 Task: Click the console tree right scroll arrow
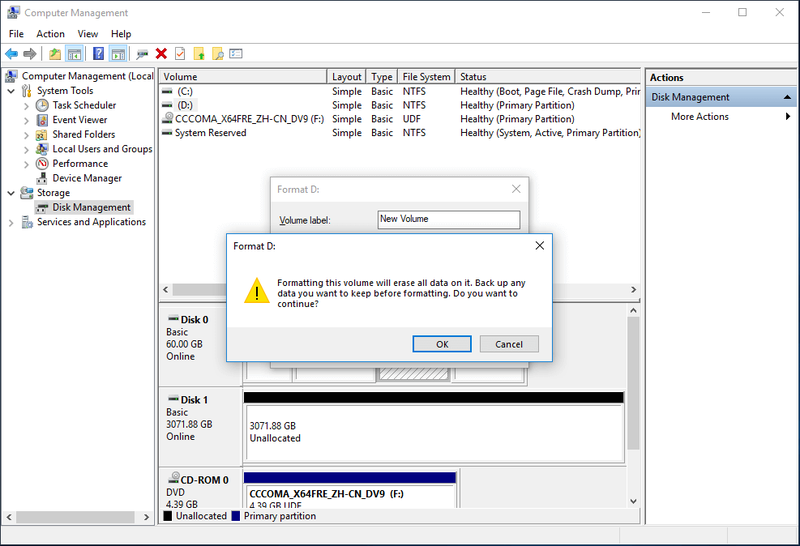point(146,517)
